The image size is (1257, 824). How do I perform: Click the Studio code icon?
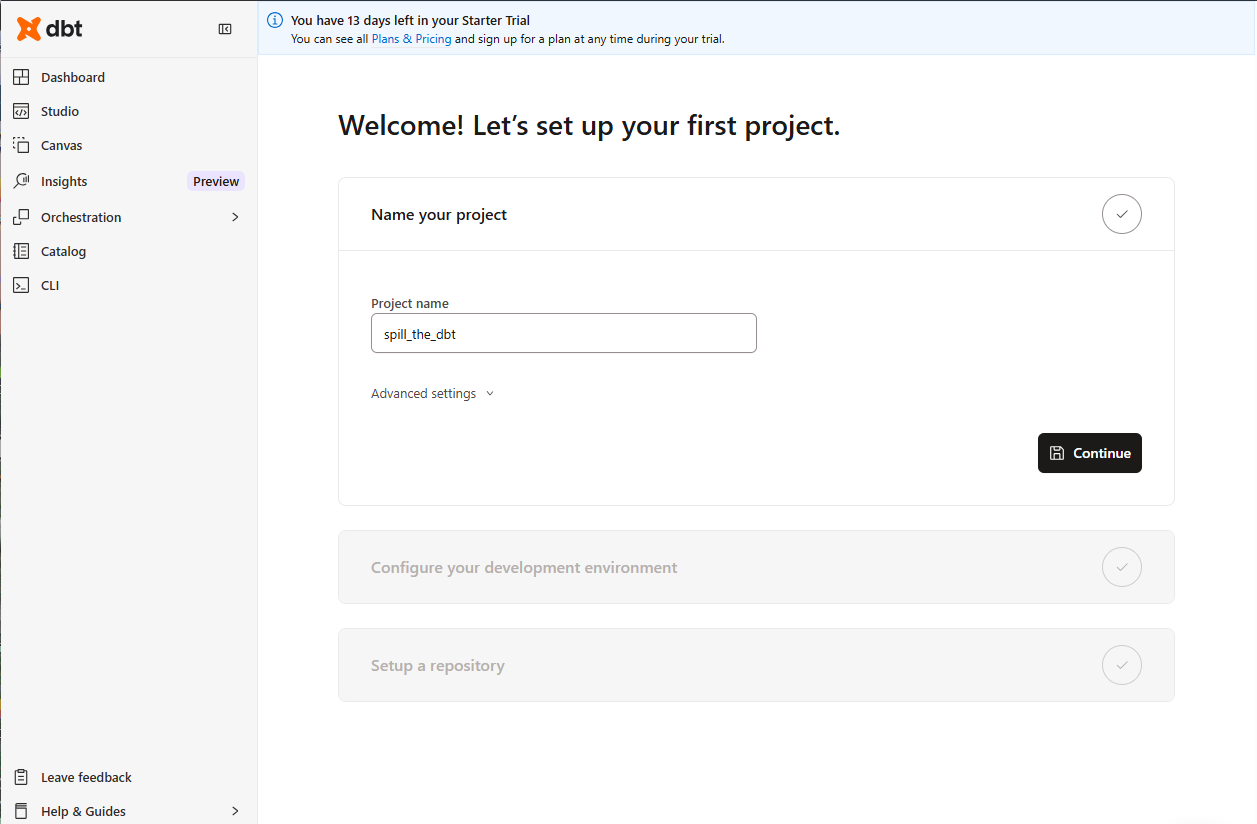21,111
